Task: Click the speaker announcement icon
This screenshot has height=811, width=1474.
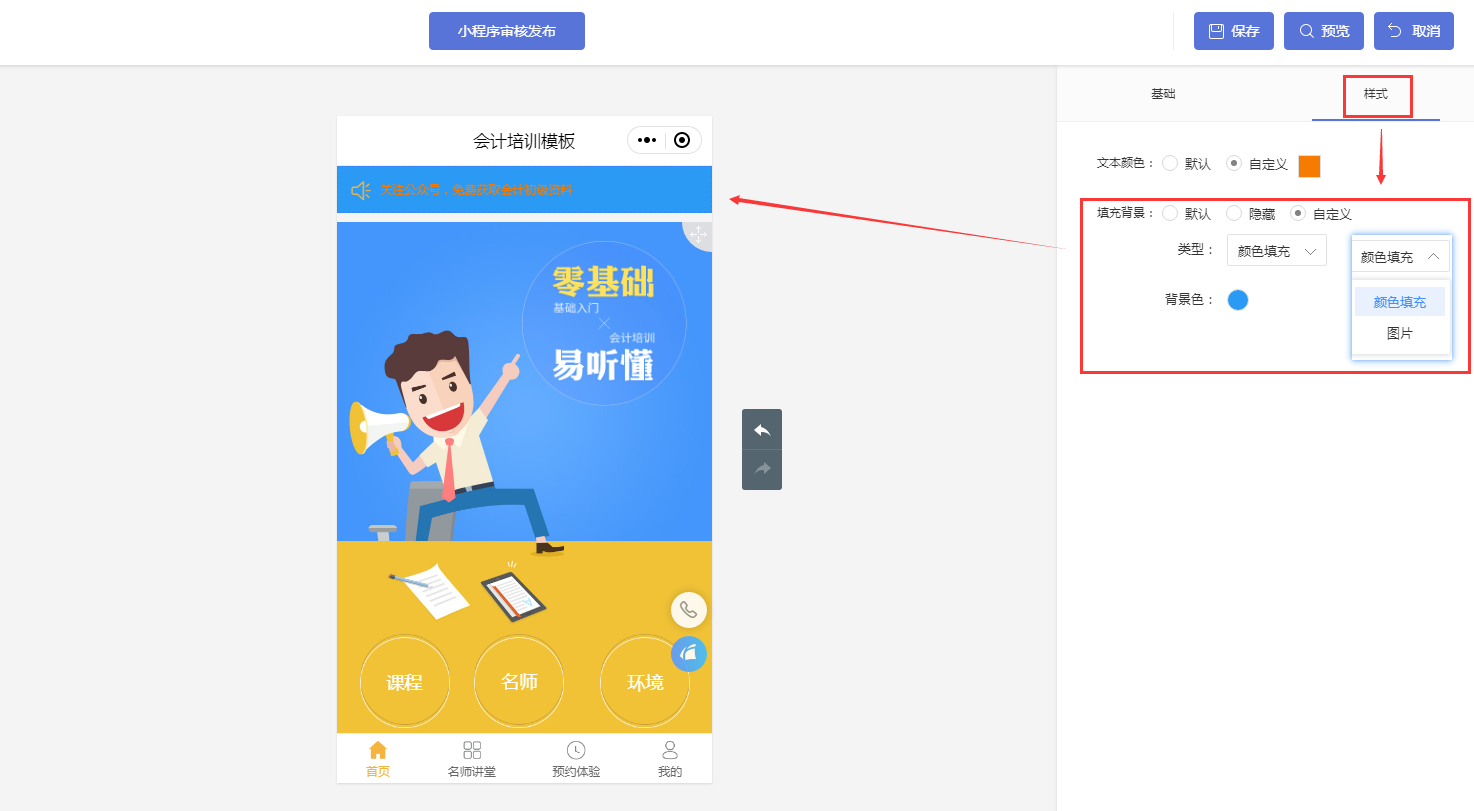Action: pyautogui.click(x=361, y=190)
